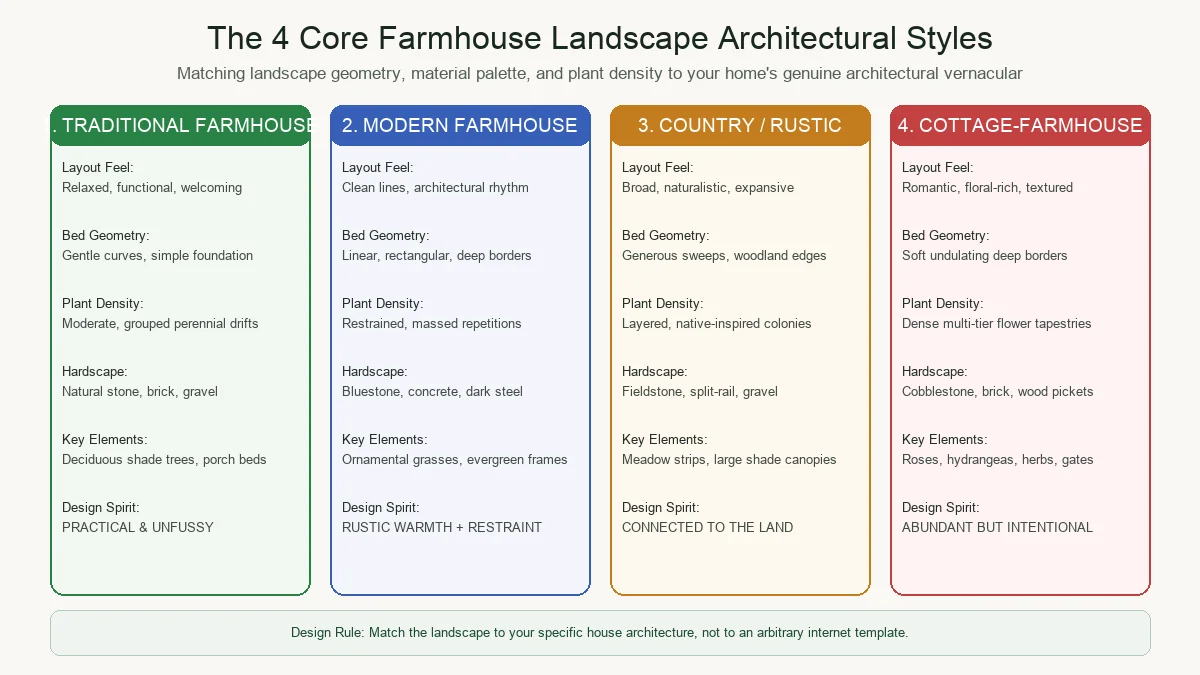Select the '3. COUNTRY / RUSTIC' orange header

pyautogui.click(x=741, y=125)
